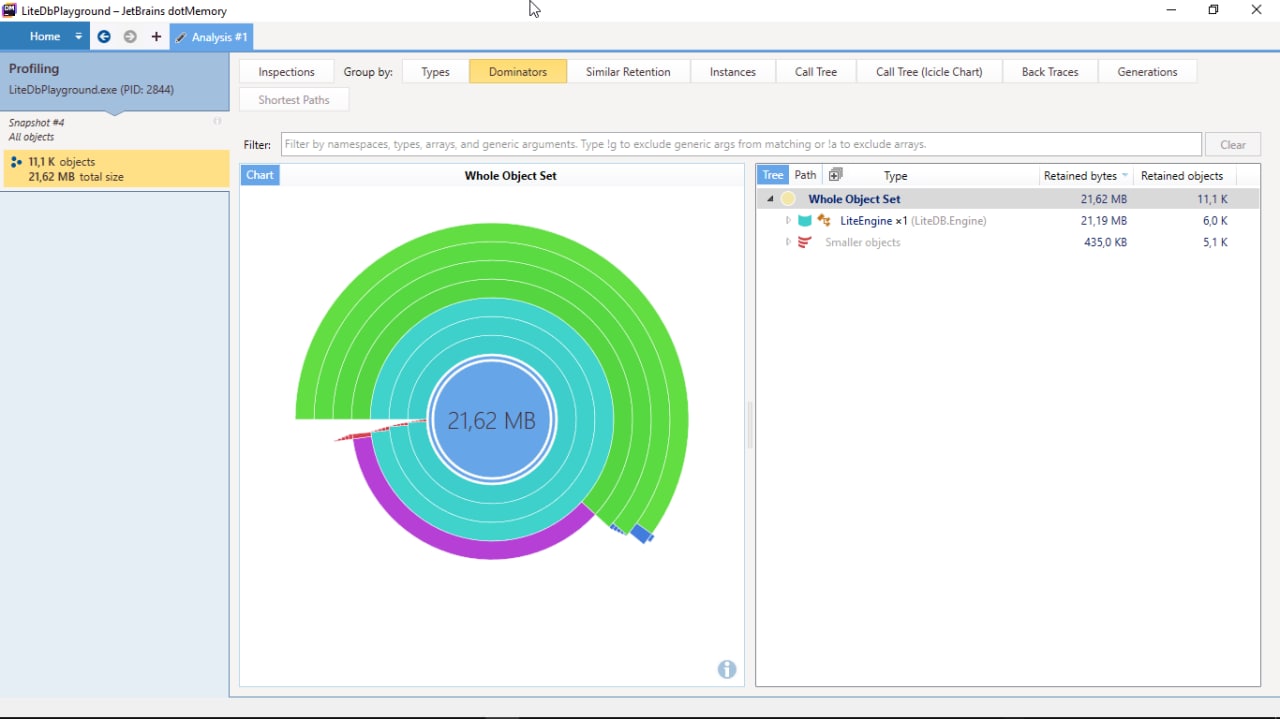Switch to Path view mode

coord(805,175)
